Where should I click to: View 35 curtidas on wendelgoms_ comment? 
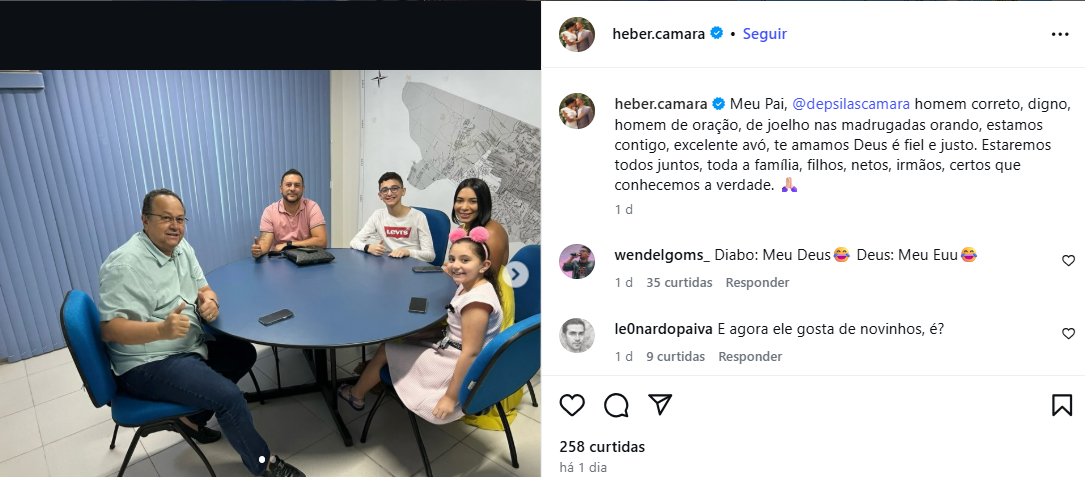(679, 282)
